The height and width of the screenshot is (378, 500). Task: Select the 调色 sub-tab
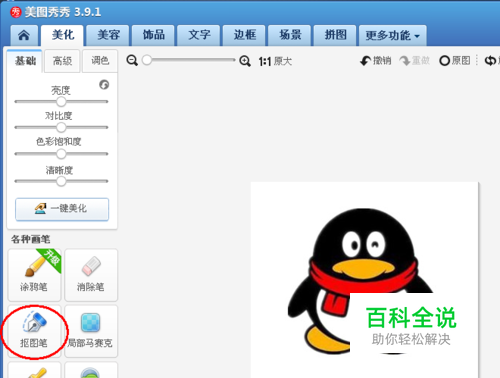point(100,61)
